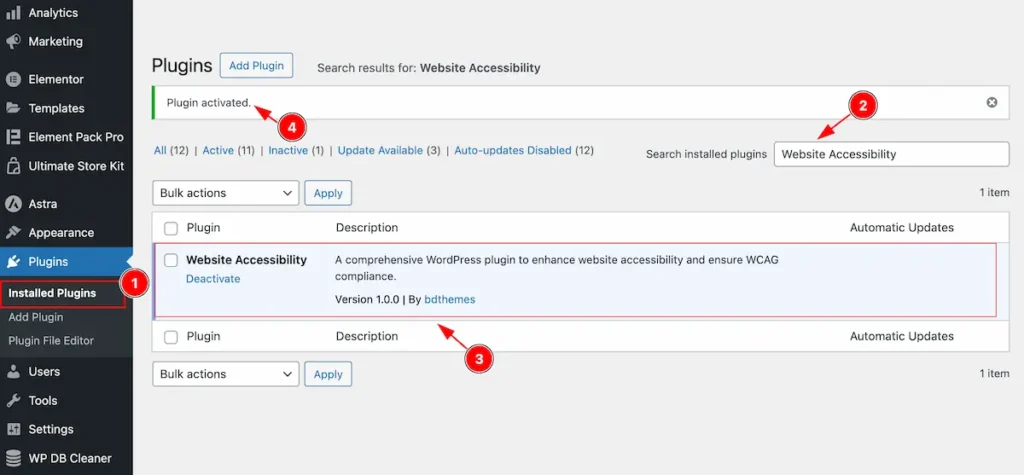The width and height of the screenshot is (1024, 475).
Task: Click the Website Accessibility plugin name
Action: [246, 259]
